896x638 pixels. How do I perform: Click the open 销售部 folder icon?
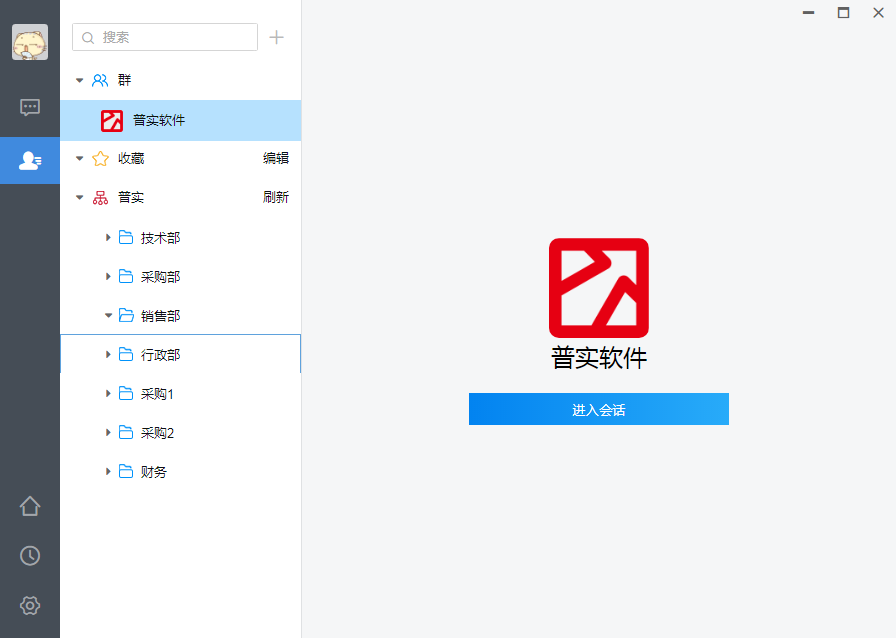126,316
